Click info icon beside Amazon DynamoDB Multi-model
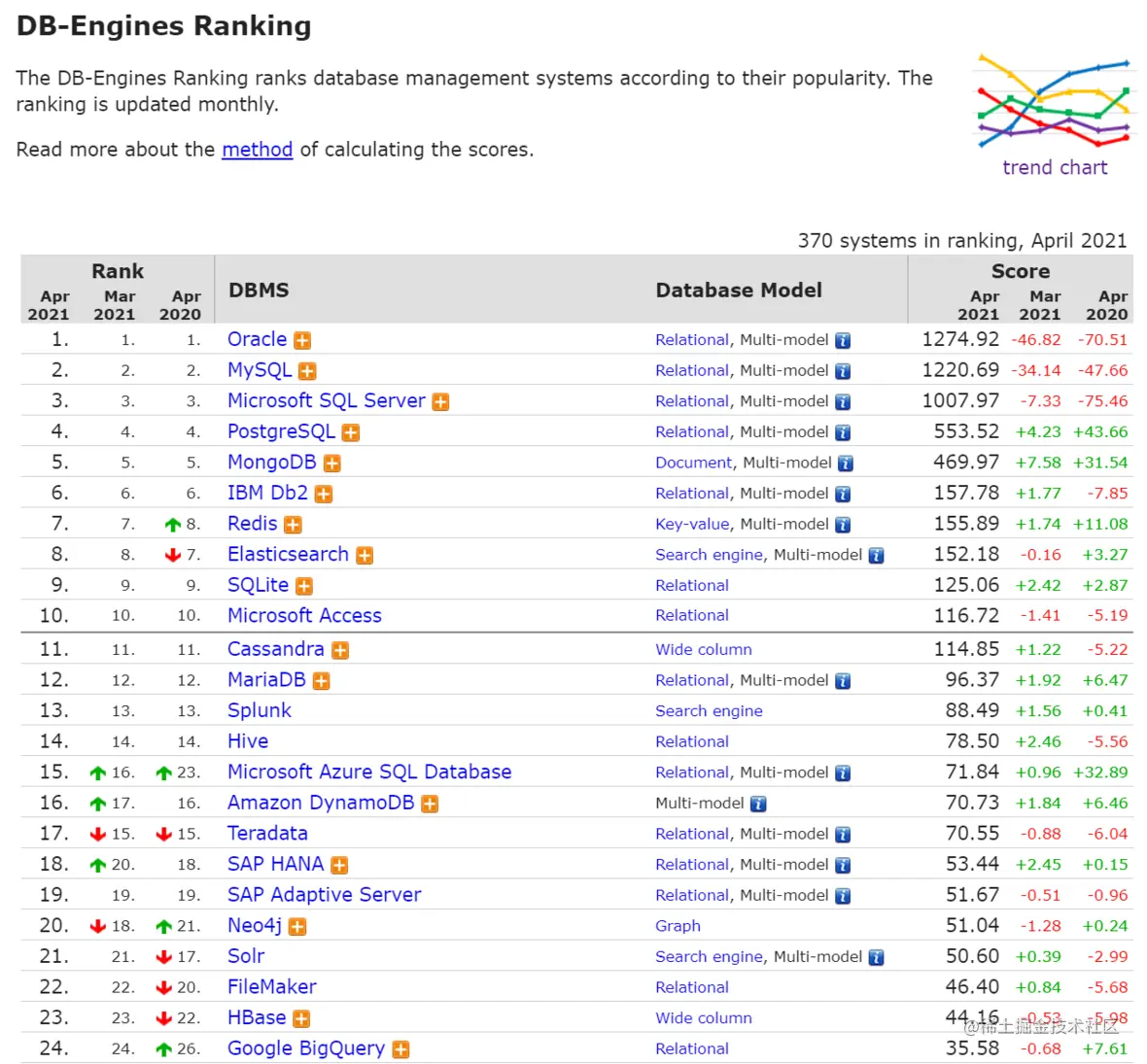The image size is (1147, 1064). (x=758, y=805)
